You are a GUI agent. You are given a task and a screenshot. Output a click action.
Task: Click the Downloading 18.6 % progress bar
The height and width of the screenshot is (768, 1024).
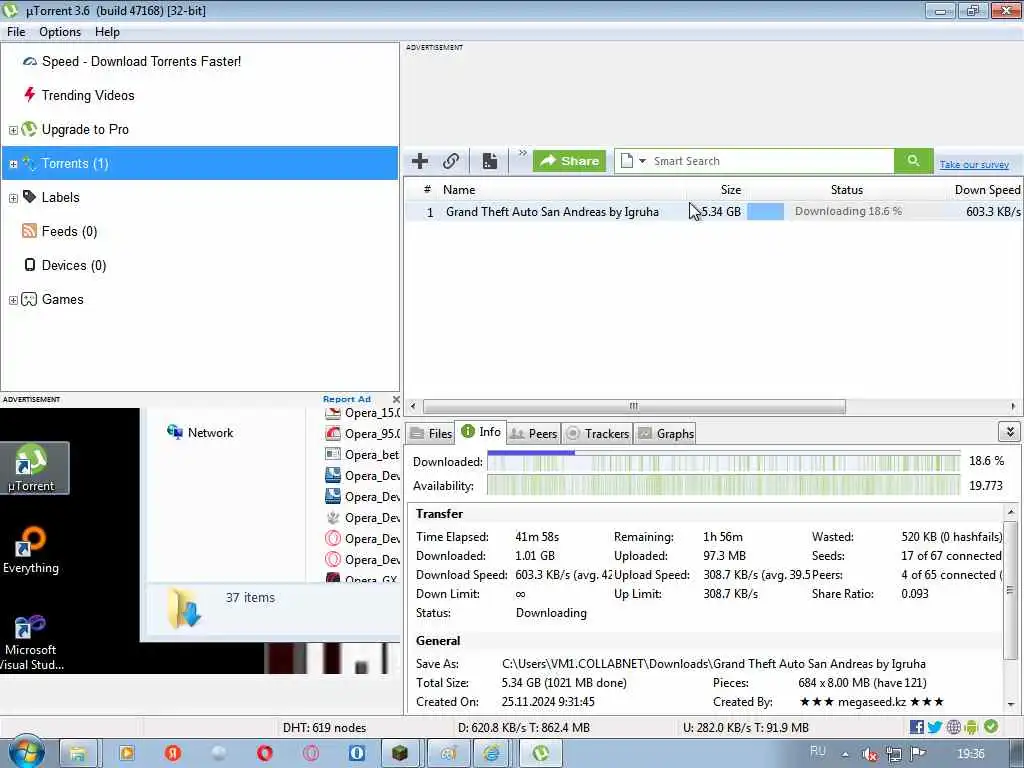pyautogui.click(x=846, y=212)
